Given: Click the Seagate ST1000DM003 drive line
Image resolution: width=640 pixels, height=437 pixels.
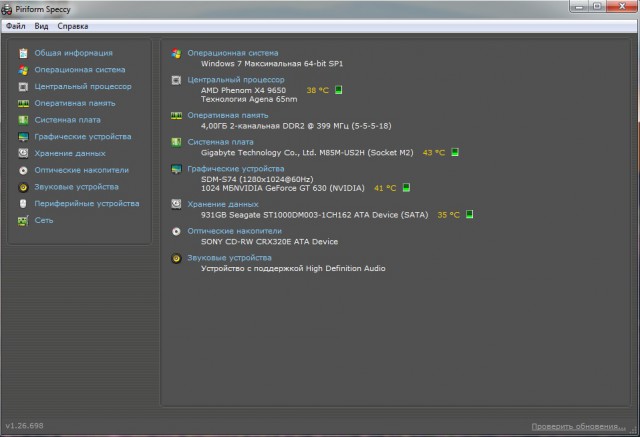Looking at the screenshot, I should (314, 215).
